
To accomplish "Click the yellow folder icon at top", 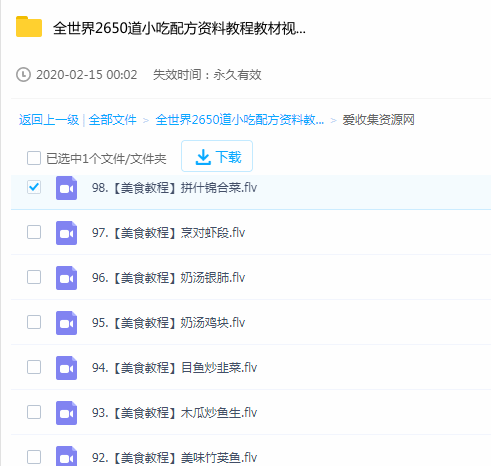I will [29, 27].
